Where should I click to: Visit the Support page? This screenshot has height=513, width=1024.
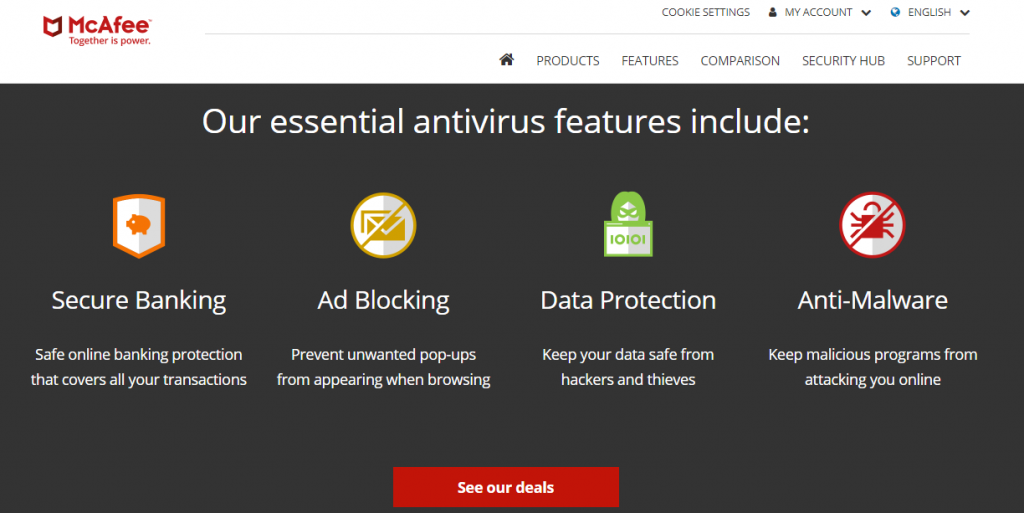point(934,61)
